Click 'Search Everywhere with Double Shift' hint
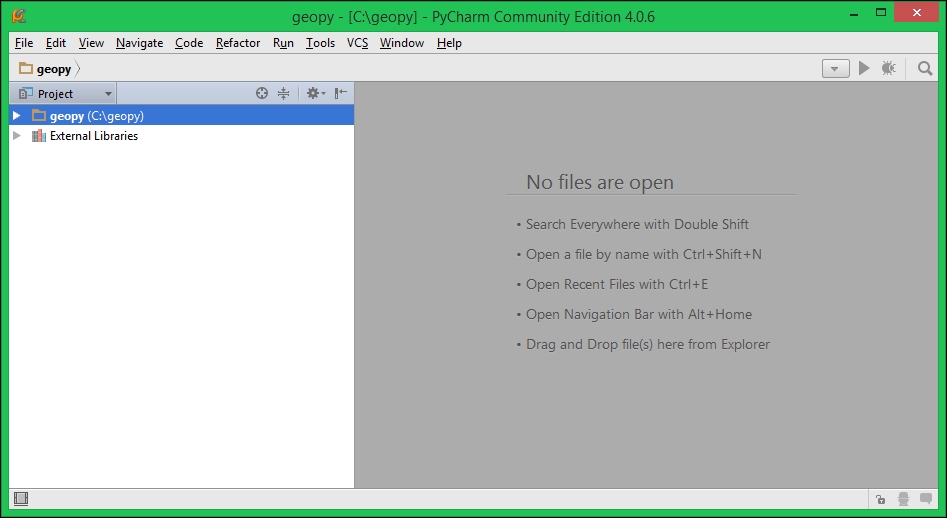 [x=637, y=225]
